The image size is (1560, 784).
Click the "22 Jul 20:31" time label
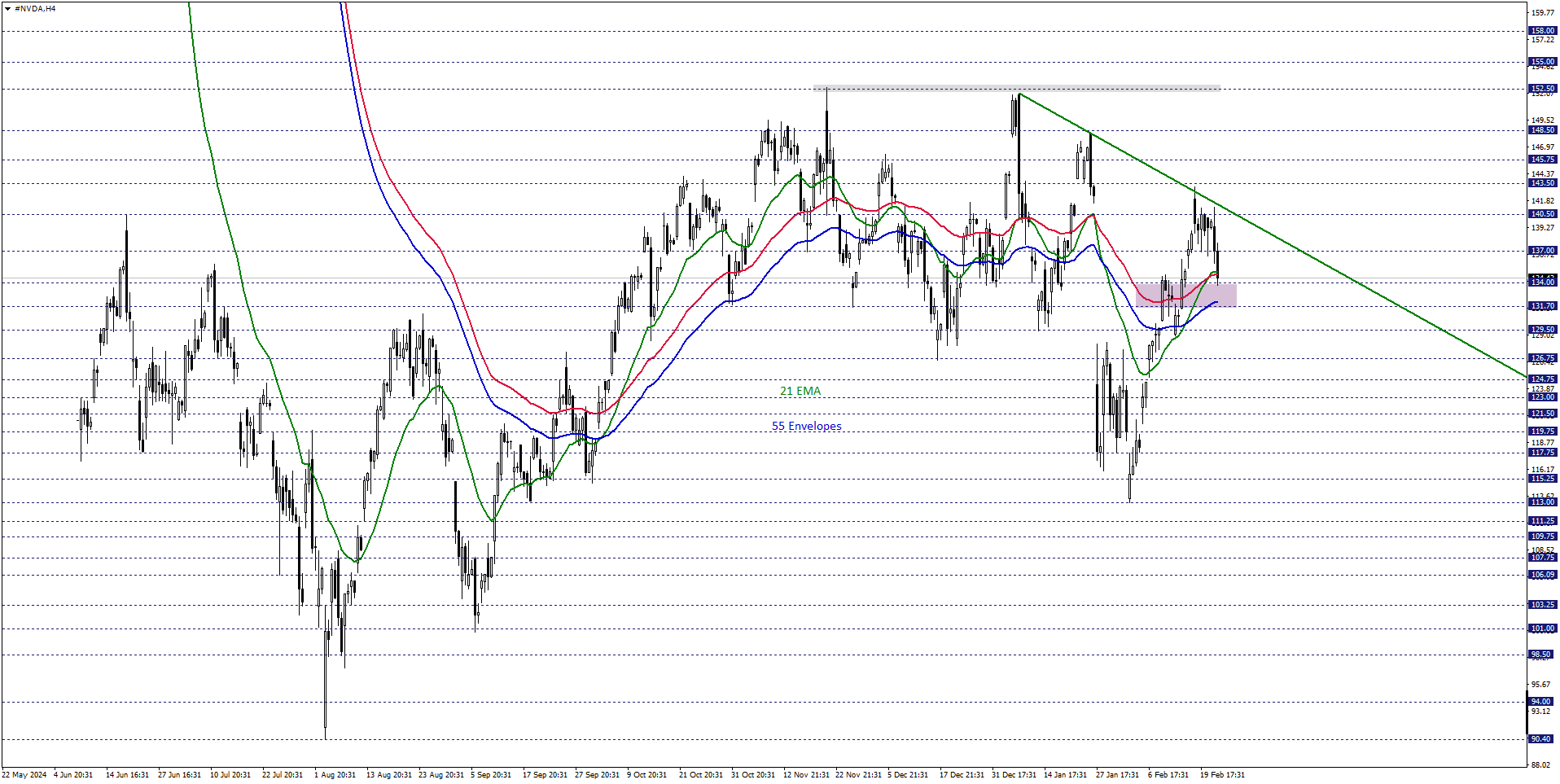tap(283, 775)
